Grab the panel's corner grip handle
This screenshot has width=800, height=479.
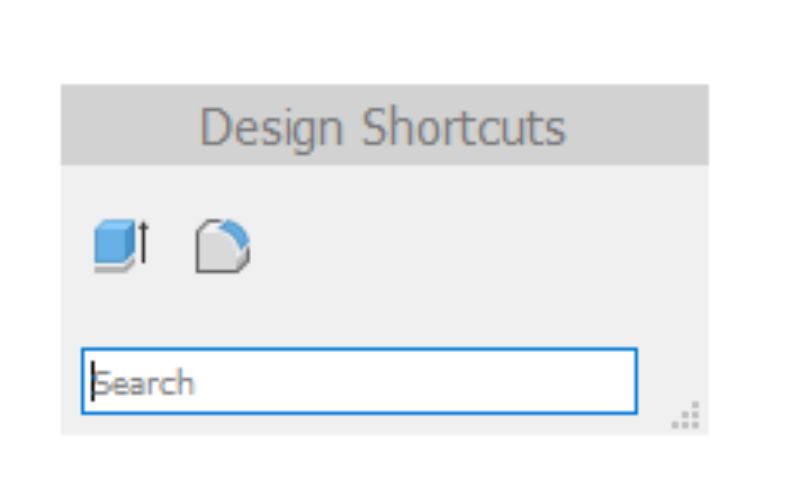(x=686, y=415)
